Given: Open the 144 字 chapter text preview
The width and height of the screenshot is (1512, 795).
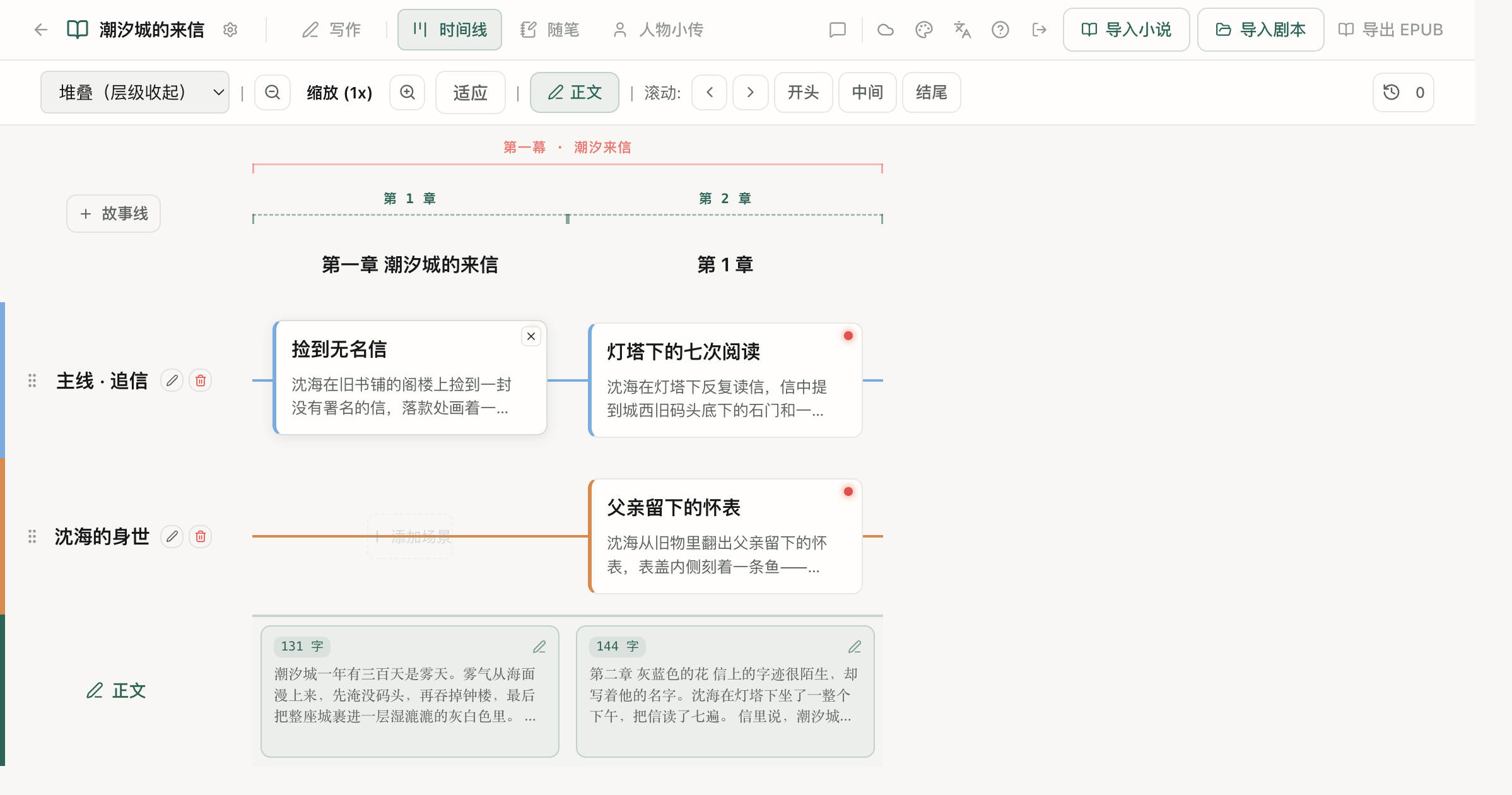Looking at the screenshot, I should (x=725, y=692).
